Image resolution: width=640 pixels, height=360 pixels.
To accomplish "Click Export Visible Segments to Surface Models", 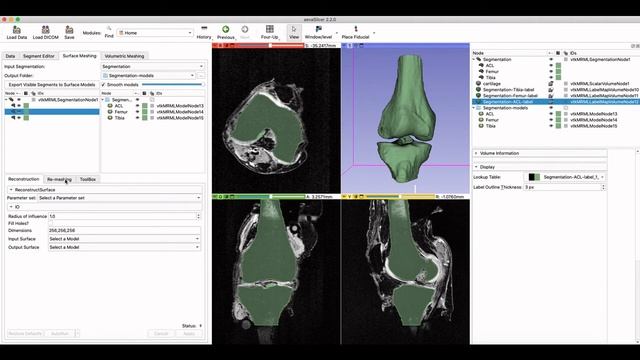I will (52, 84).
